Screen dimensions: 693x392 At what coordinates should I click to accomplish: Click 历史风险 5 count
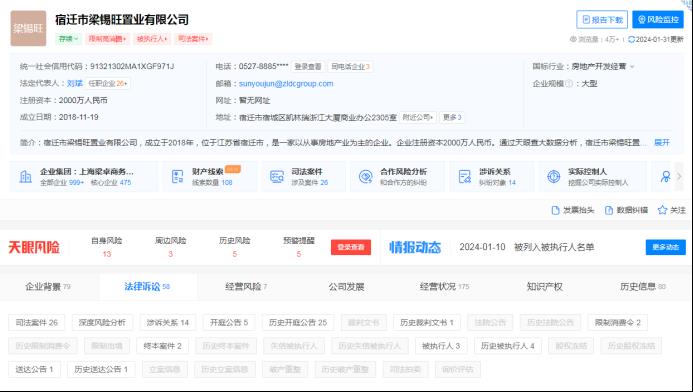pyautogui.click(x=234, y=254)
